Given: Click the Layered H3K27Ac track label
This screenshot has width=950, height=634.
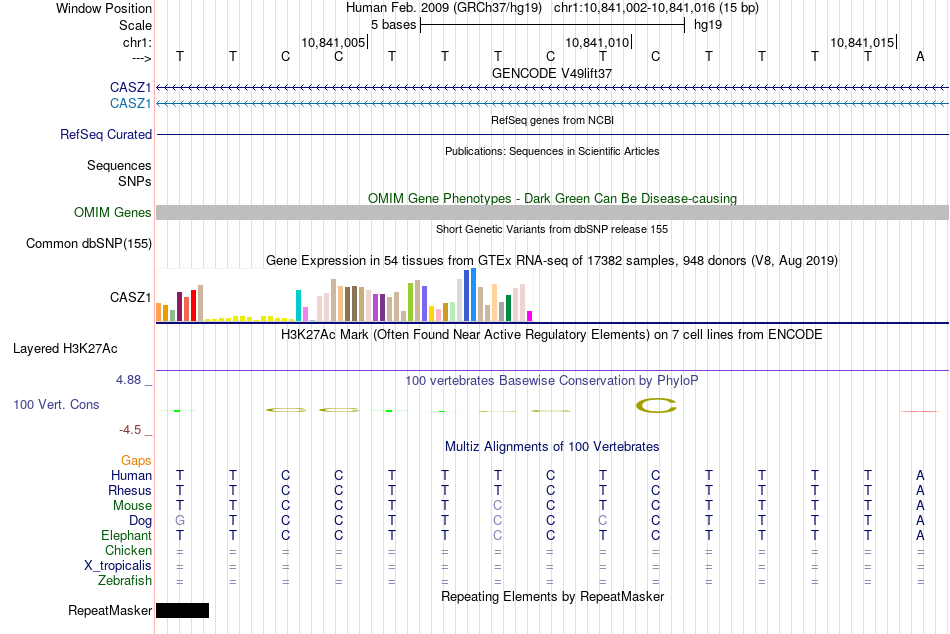Looking at the screenshot, I should [x=65, y=349].
